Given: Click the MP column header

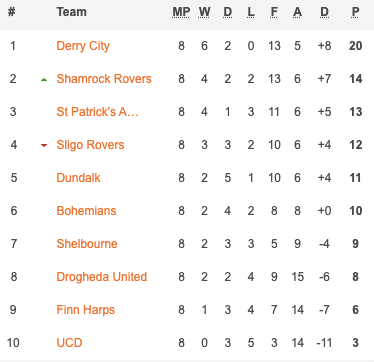Looking at the screenshot, I should (181, 12).
